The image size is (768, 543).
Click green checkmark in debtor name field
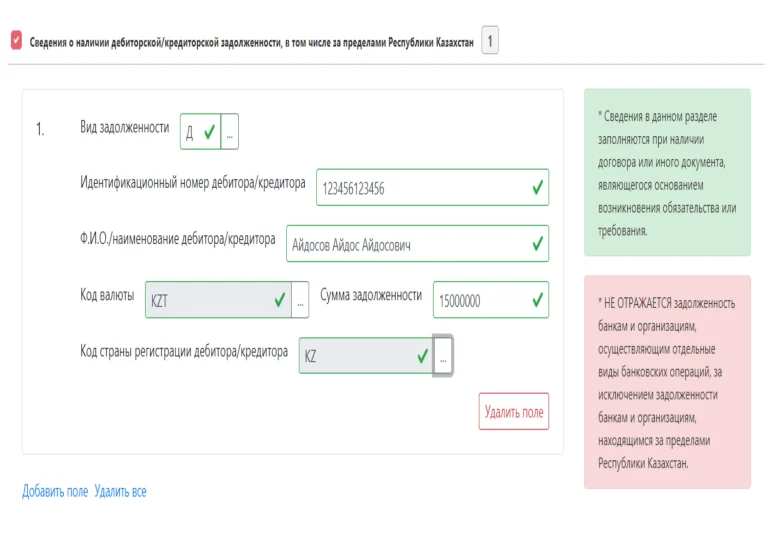(537, 243)
